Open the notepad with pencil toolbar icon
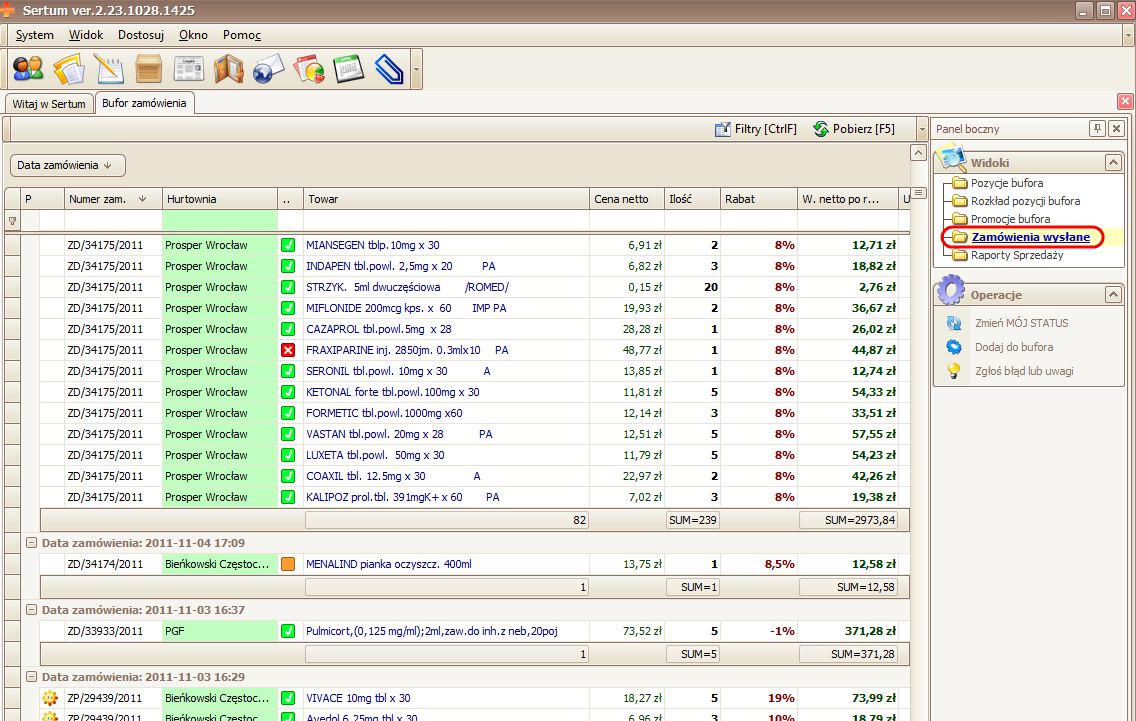Viewport: 1136px width, 721px height. pyautogui.click(x=108, y=69)
